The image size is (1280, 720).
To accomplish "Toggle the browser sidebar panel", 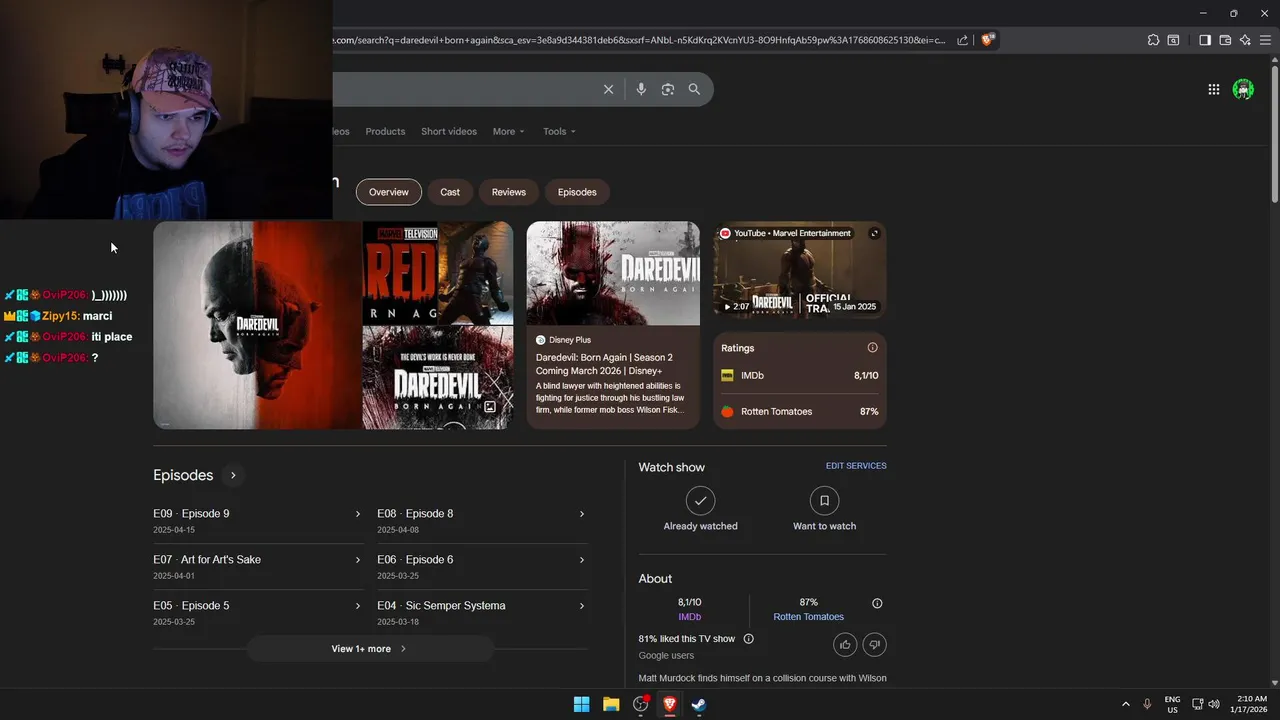I will [x=1205, y=40].
